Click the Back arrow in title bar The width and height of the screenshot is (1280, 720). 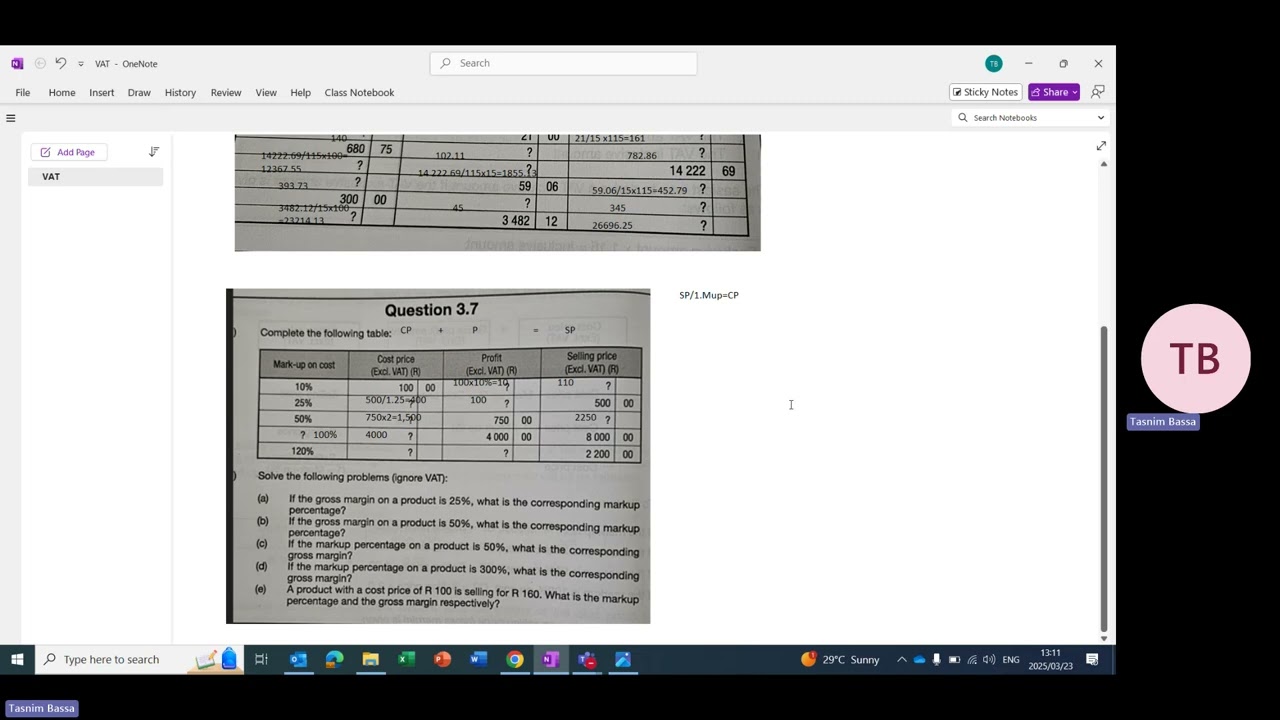click(x=40, y=63)
